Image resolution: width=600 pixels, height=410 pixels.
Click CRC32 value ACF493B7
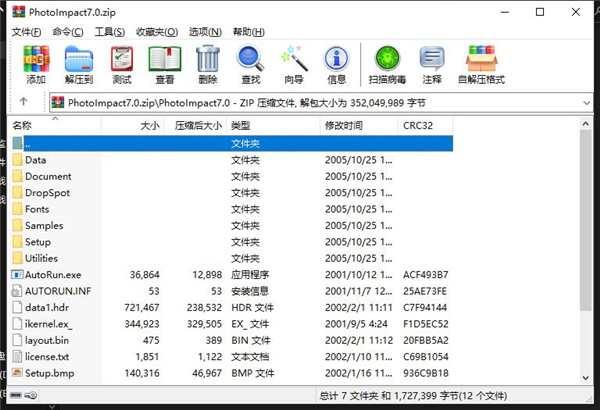click(x=426, y=274)
